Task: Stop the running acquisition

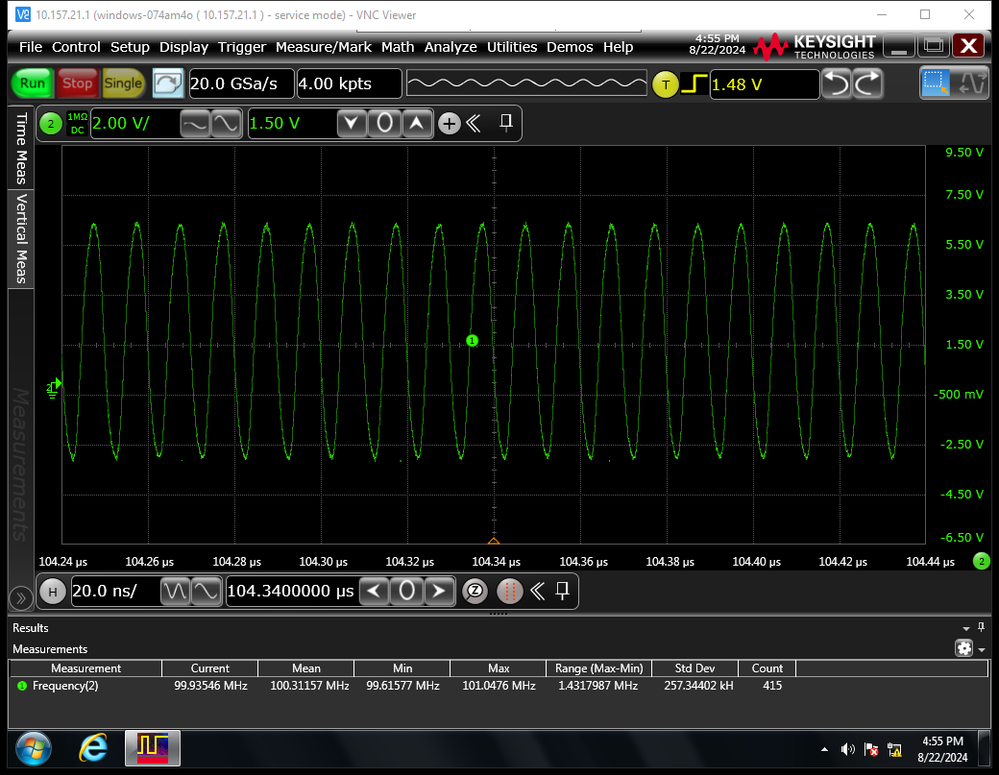Action: coord(77,83)
